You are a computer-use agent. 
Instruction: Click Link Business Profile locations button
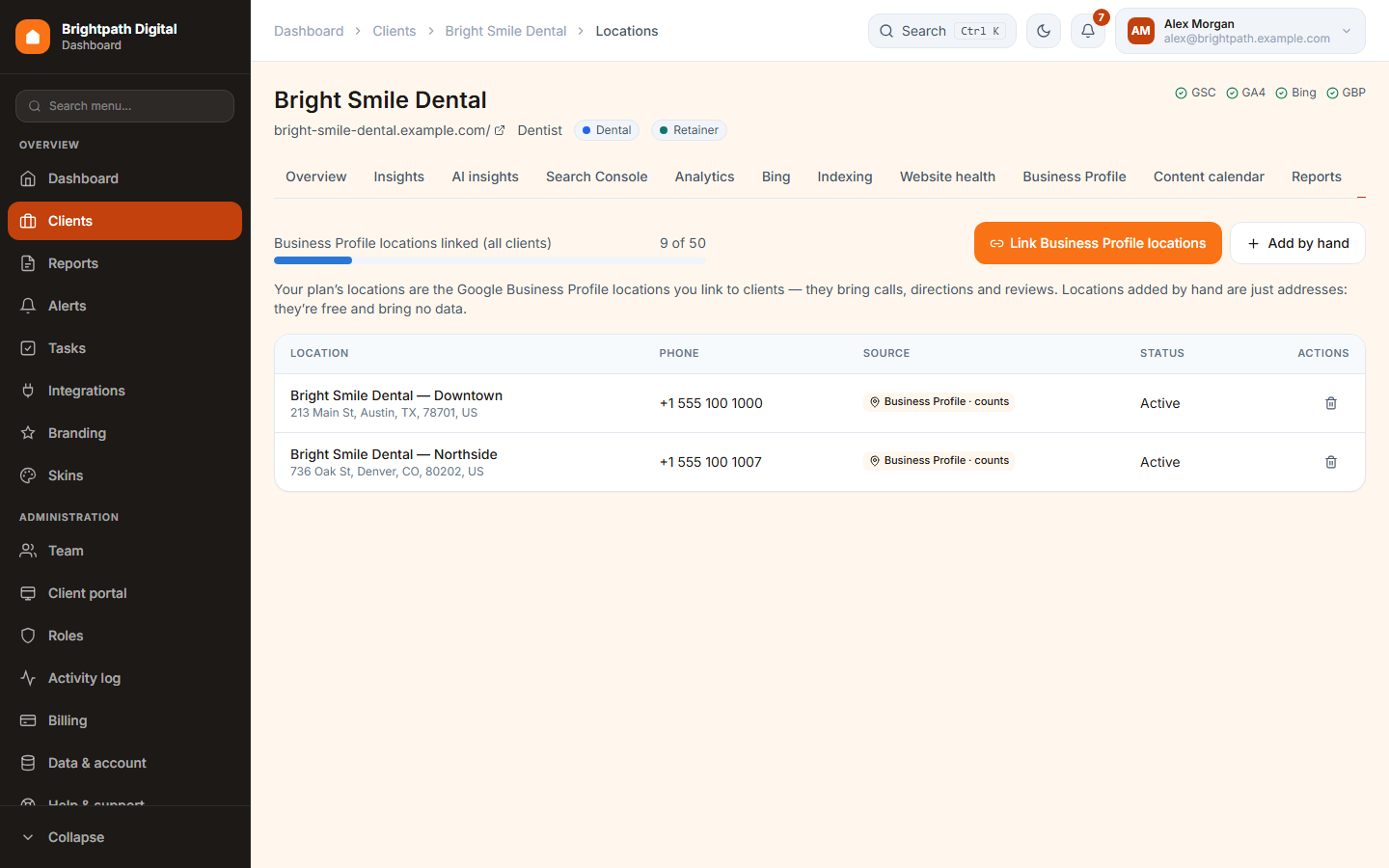(x=1098, y=243)
